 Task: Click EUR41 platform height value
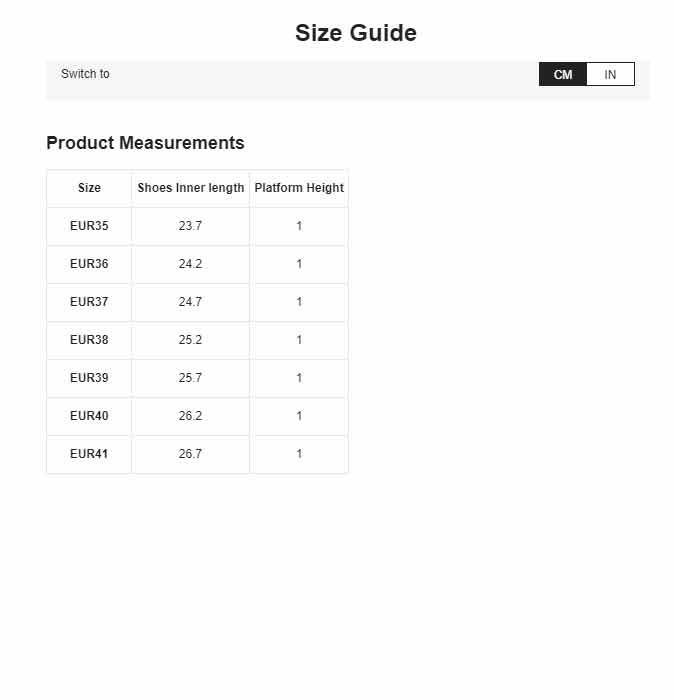coord(299,454)
